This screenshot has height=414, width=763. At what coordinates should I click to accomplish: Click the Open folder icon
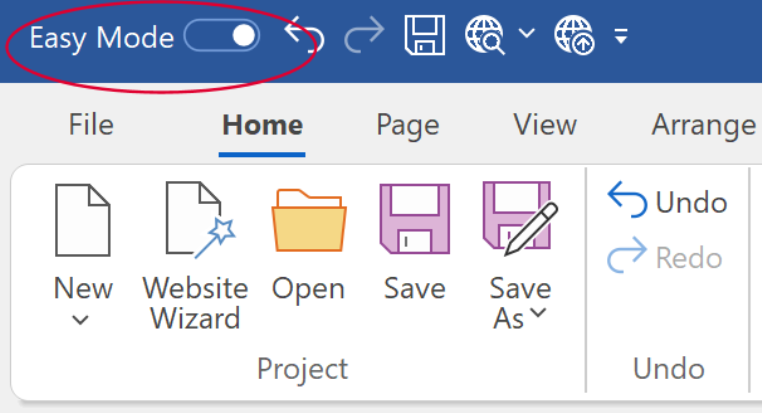click(309, 220)
